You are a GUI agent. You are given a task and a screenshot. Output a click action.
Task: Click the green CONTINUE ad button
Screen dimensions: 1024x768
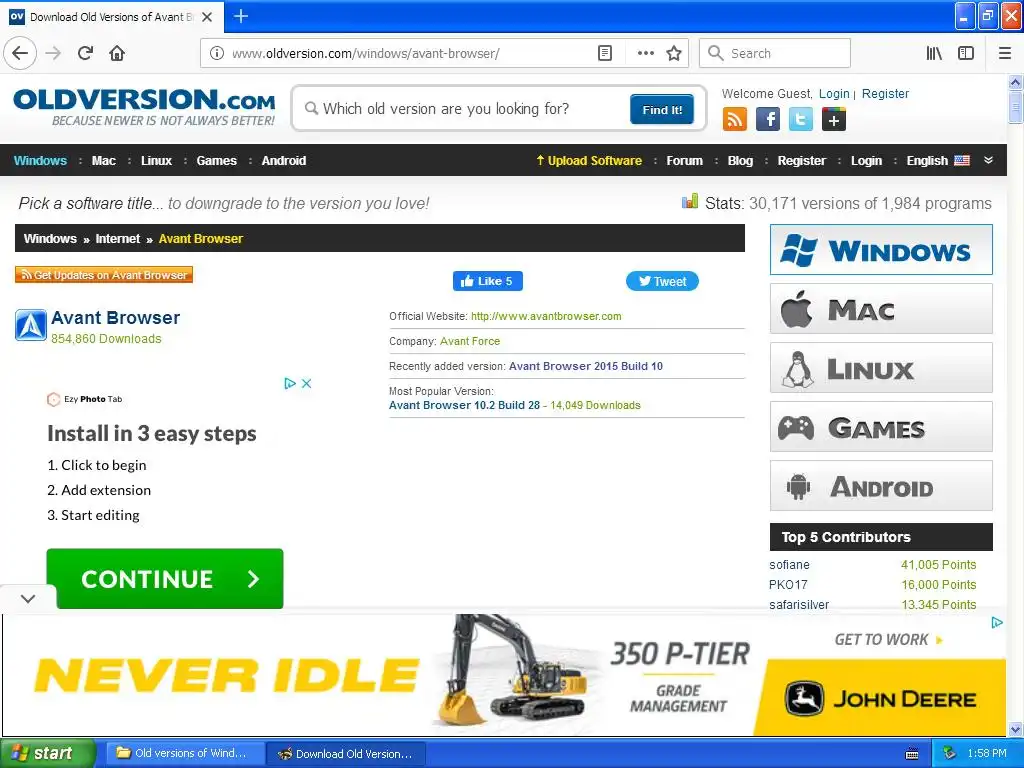[x=165, y=579]
